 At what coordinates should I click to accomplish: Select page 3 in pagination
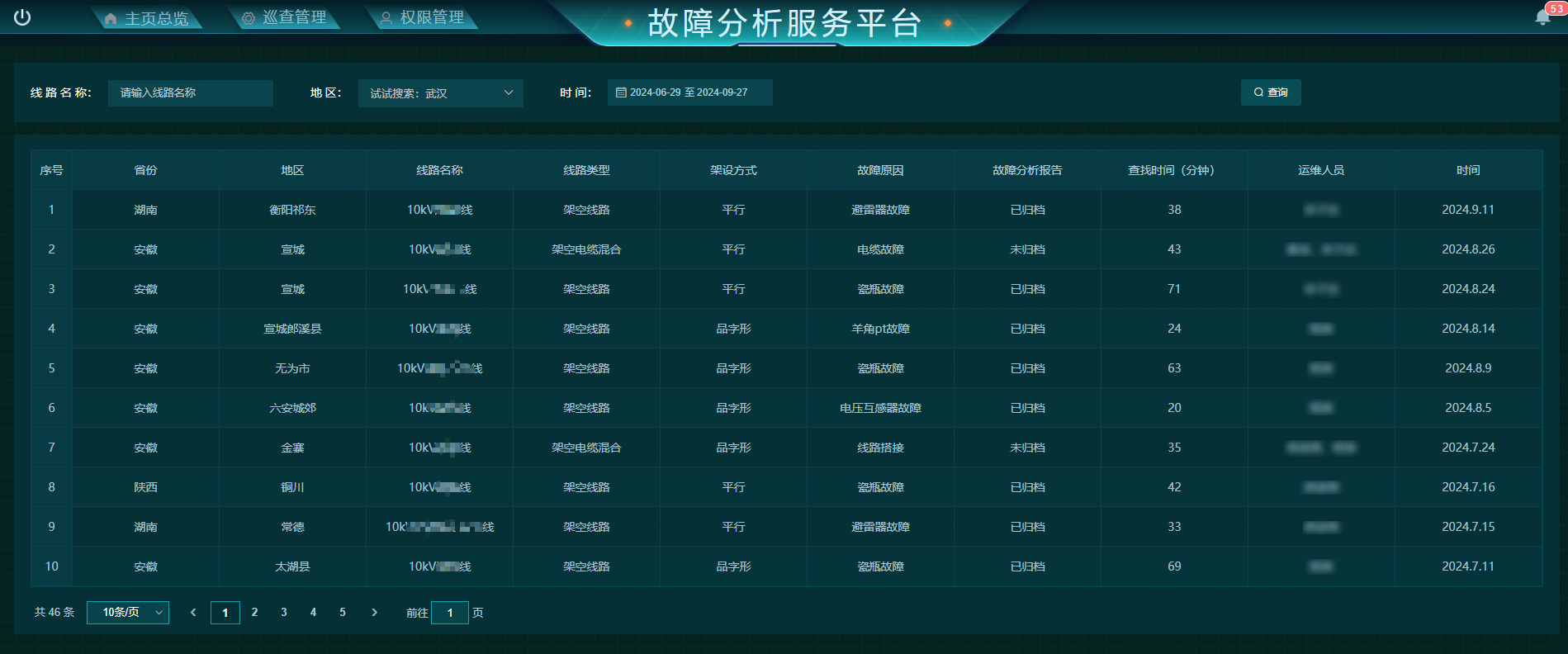(x=284, y=613)
